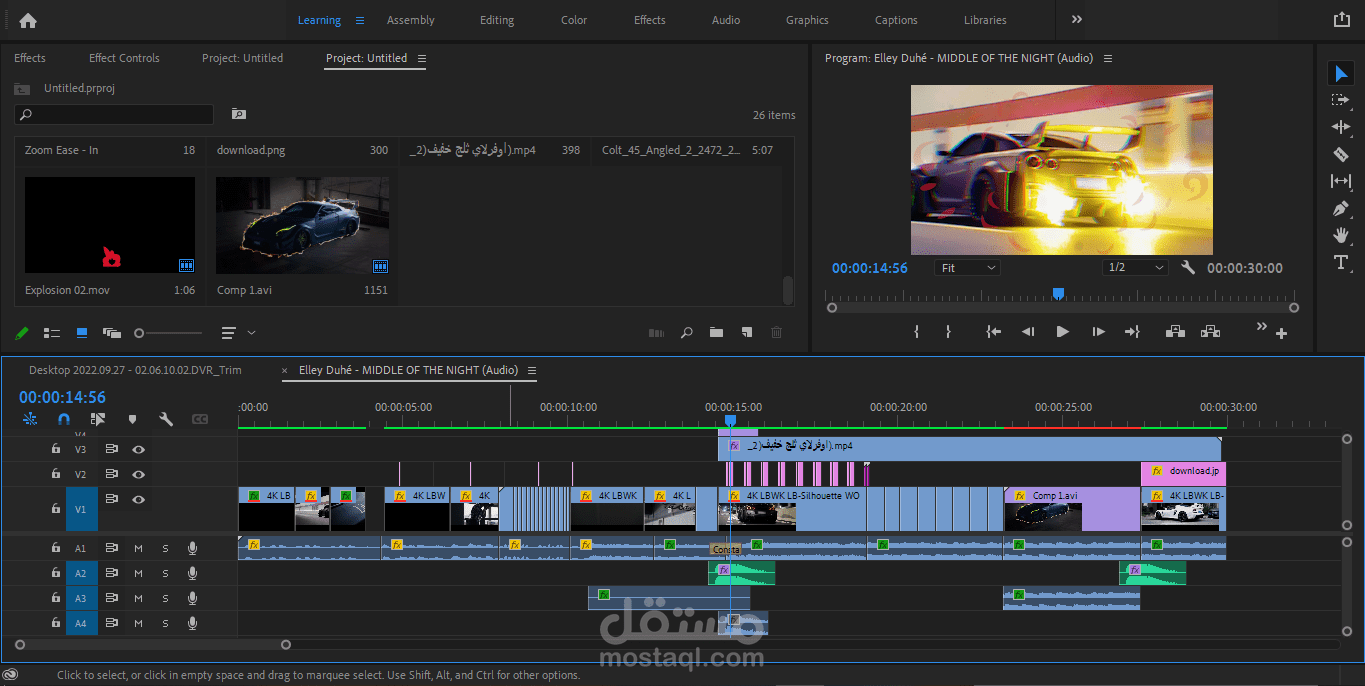
Task: Play the sequence in Program Monitor
Action: click(x=1063, y=332)
